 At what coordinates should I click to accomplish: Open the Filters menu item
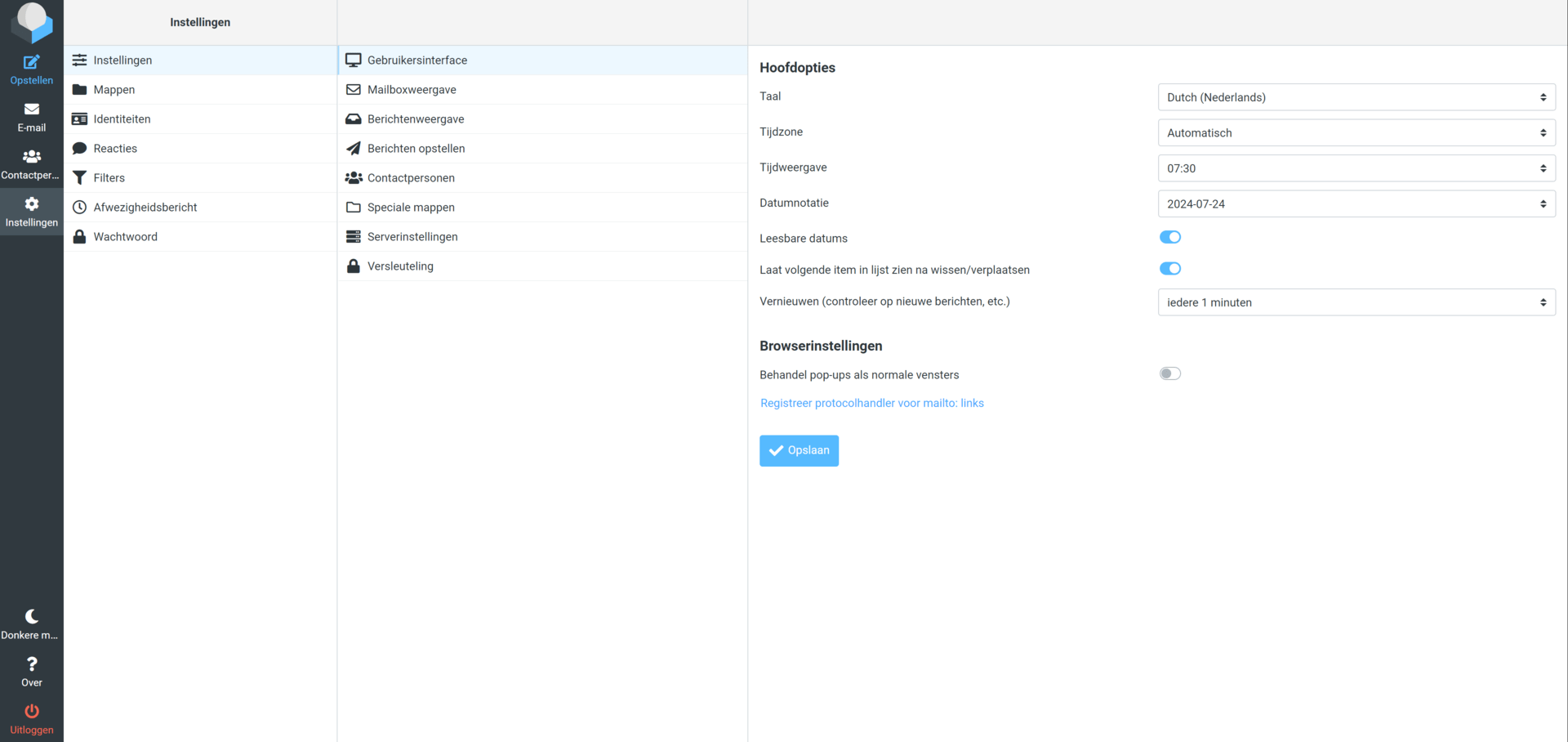[200, 177]
